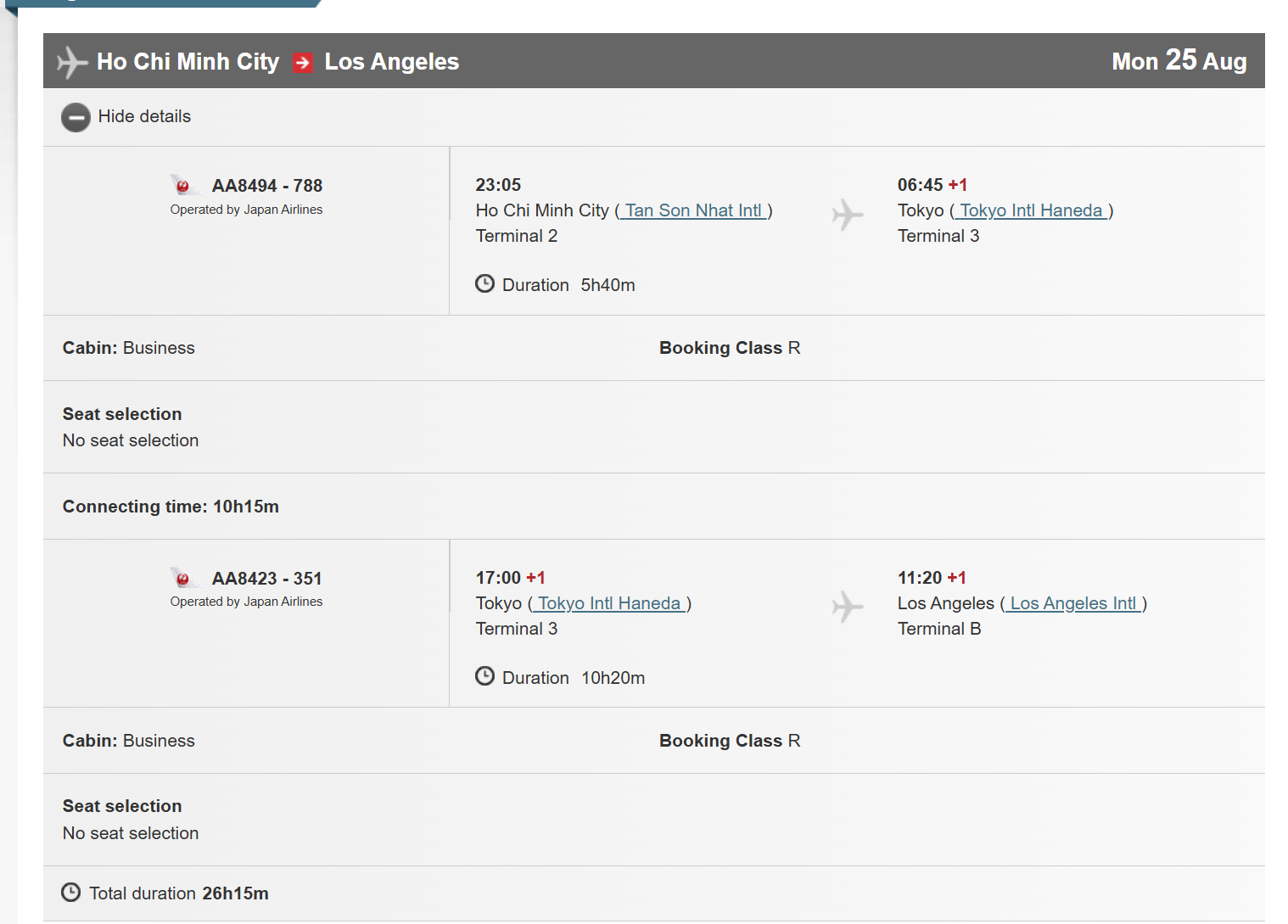
Task: Select flight number text AA8494 - 788
Action: (267, 186)
